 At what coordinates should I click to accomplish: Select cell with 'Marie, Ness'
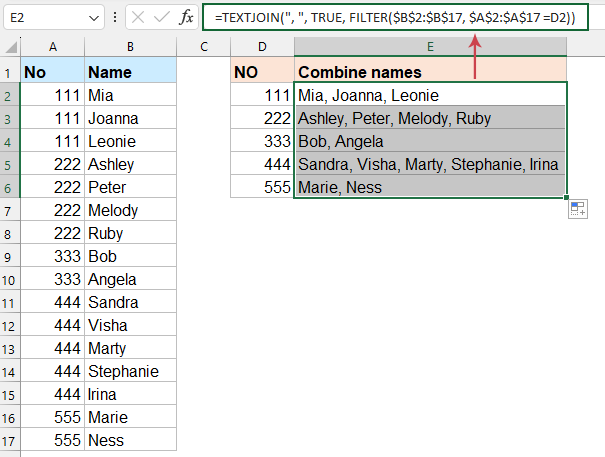tap(430, 187)
